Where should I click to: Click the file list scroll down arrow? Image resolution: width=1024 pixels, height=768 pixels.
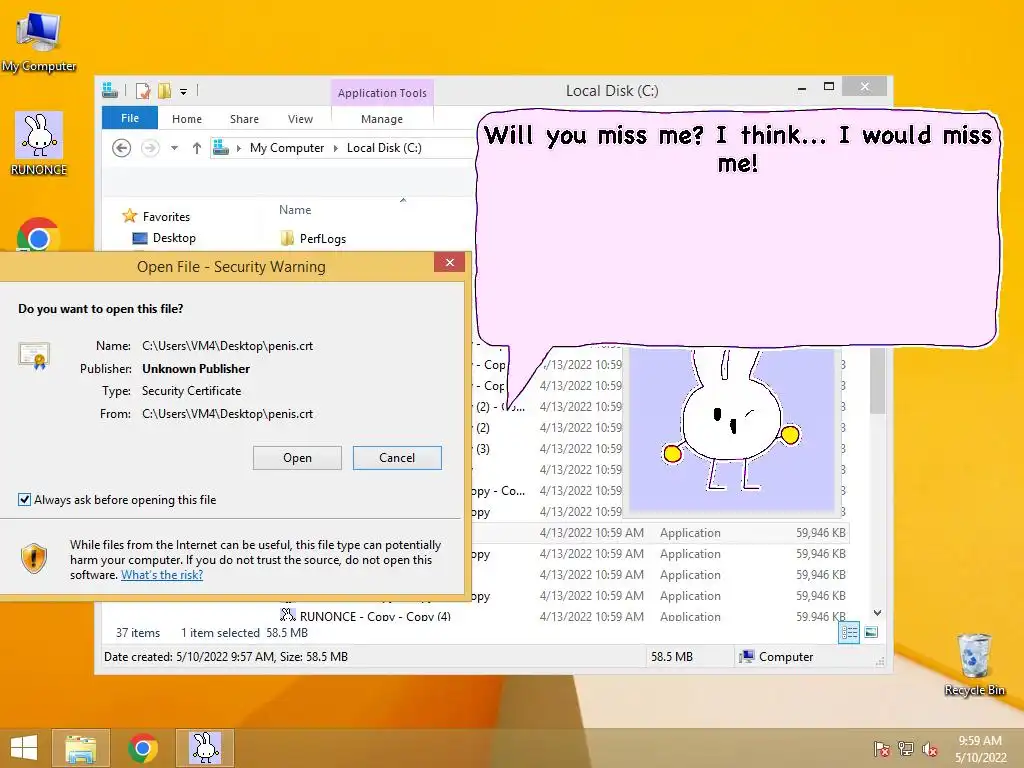point(877,613)
